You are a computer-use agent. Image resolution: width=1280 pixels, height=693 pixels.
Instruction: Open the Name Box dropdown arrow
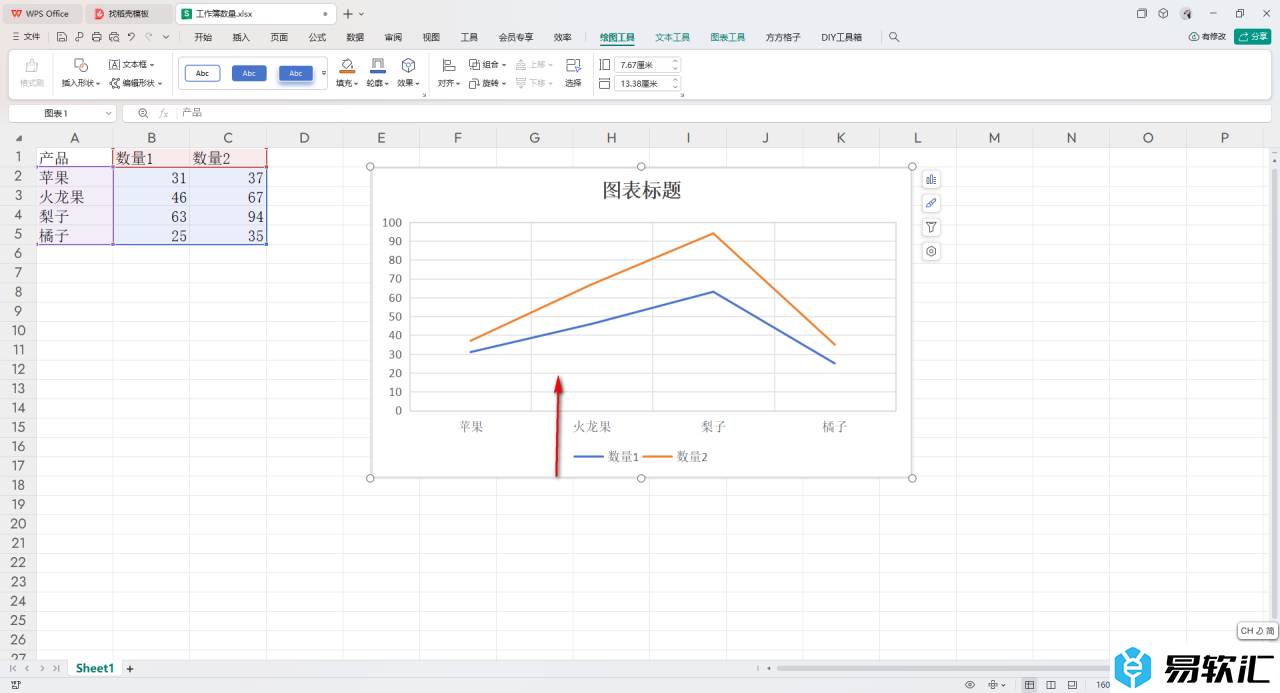point(108,113)
